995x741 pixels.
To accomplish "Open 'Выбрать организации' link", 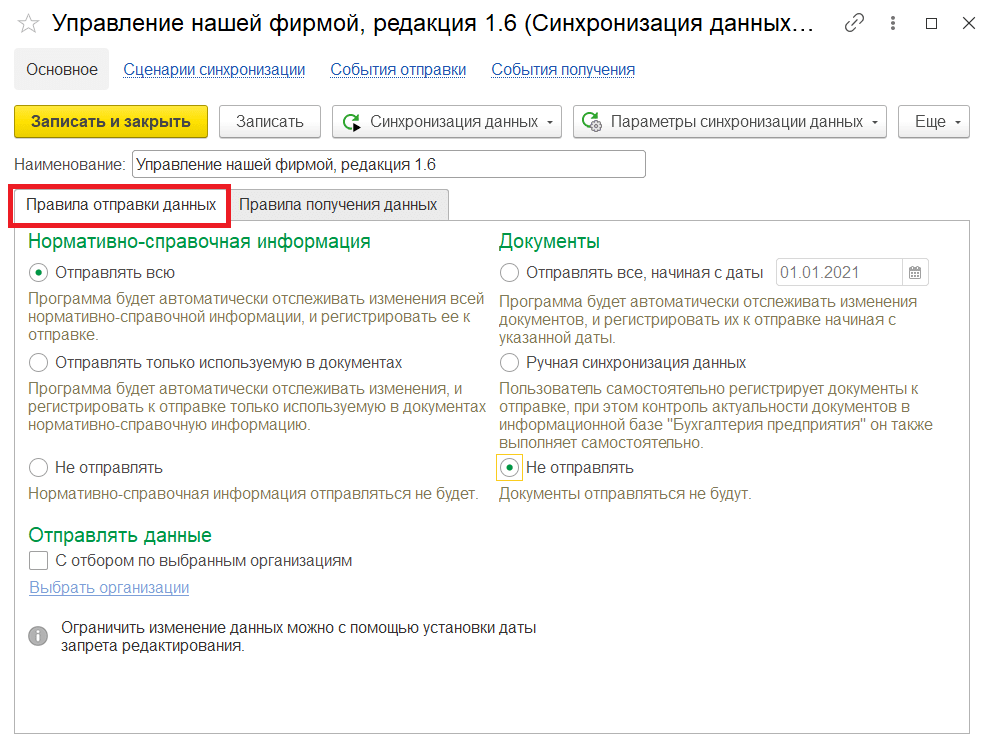I will [109, 588].
